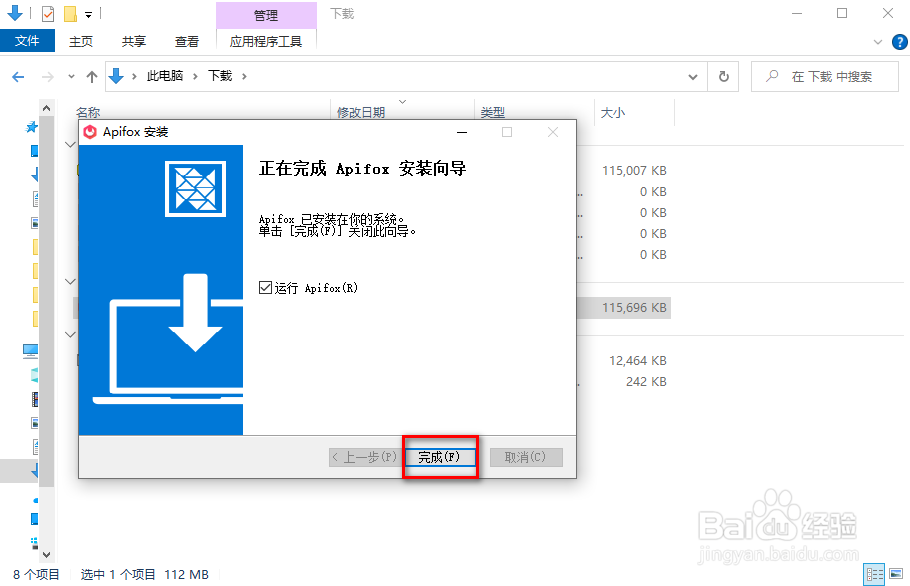This screenshot has width=910, height=586.
Task: Click the 上一步(P) back button
Action: 364,457
